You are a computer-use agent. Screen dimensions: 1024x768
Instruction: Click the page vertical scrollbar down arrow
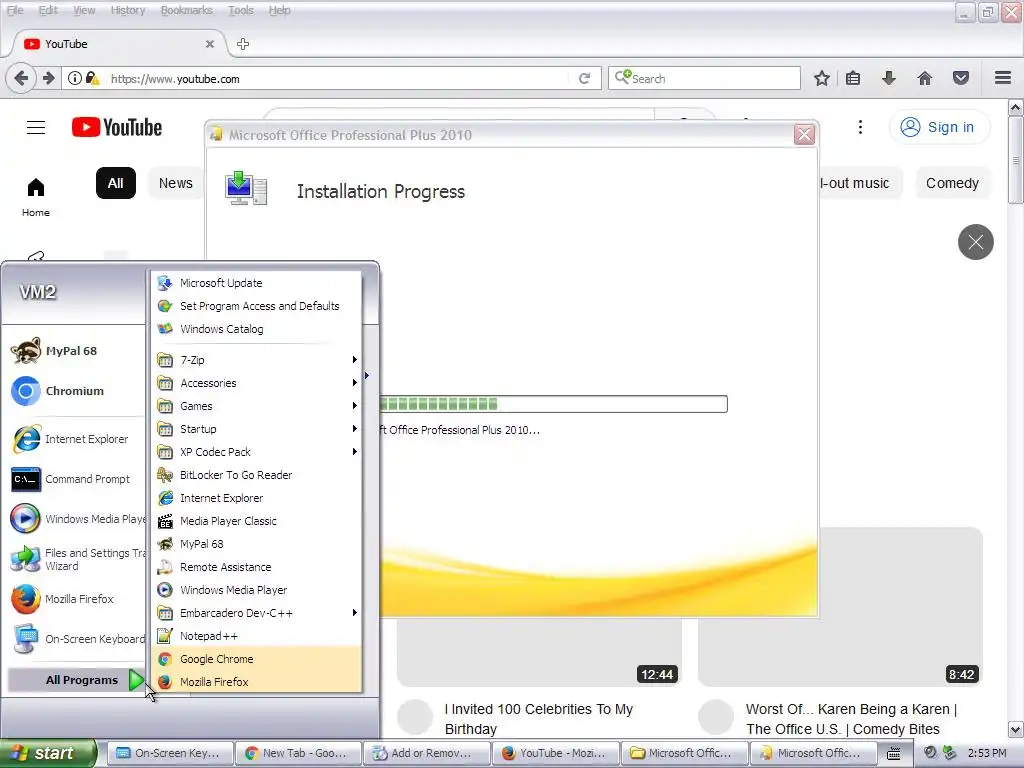(x=1016, y=729)
